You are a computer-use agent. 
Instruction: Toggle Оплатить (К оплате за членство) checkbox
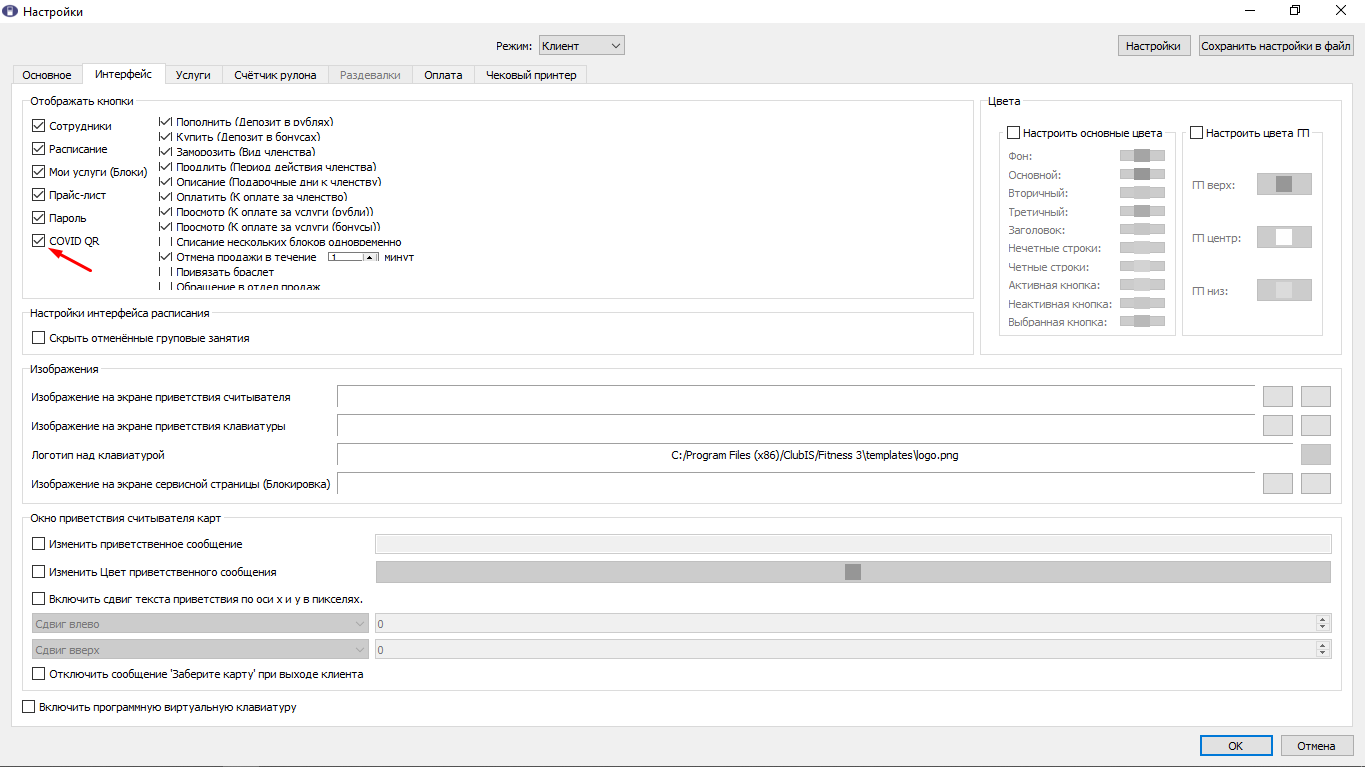coord(166,197)
